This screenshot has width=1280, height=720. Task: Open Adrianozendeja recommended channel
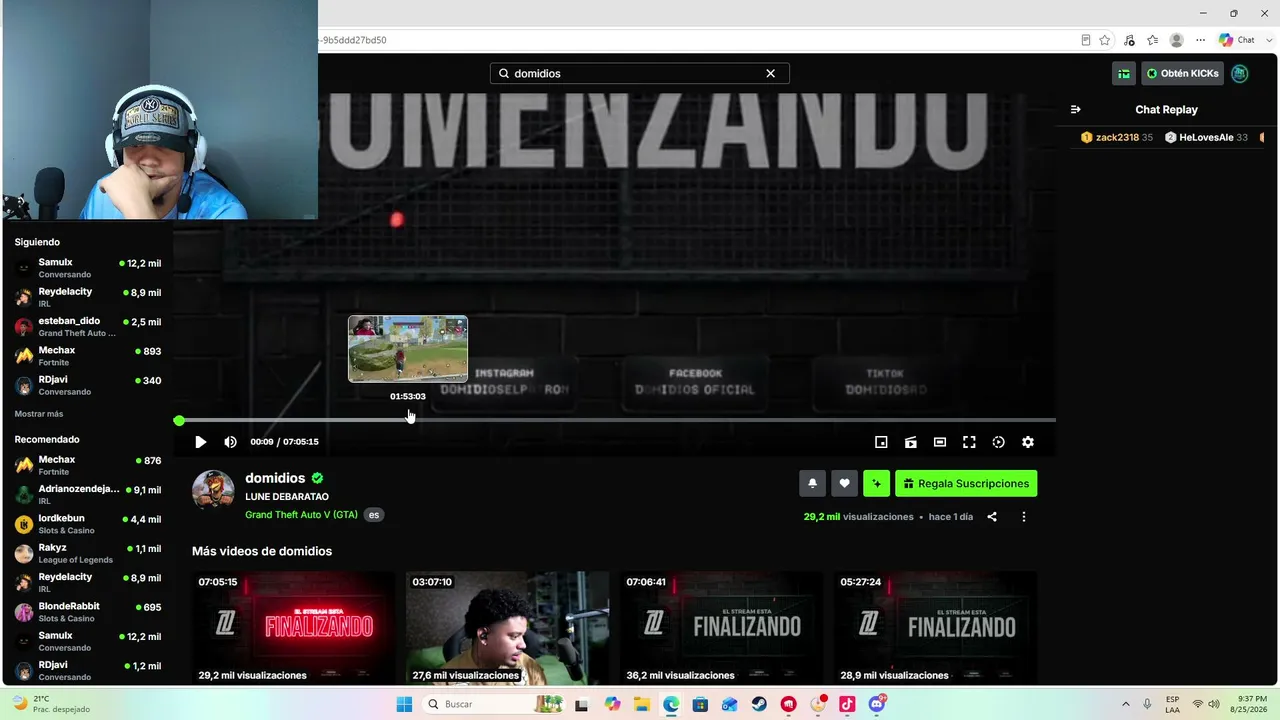coord(88,494)
